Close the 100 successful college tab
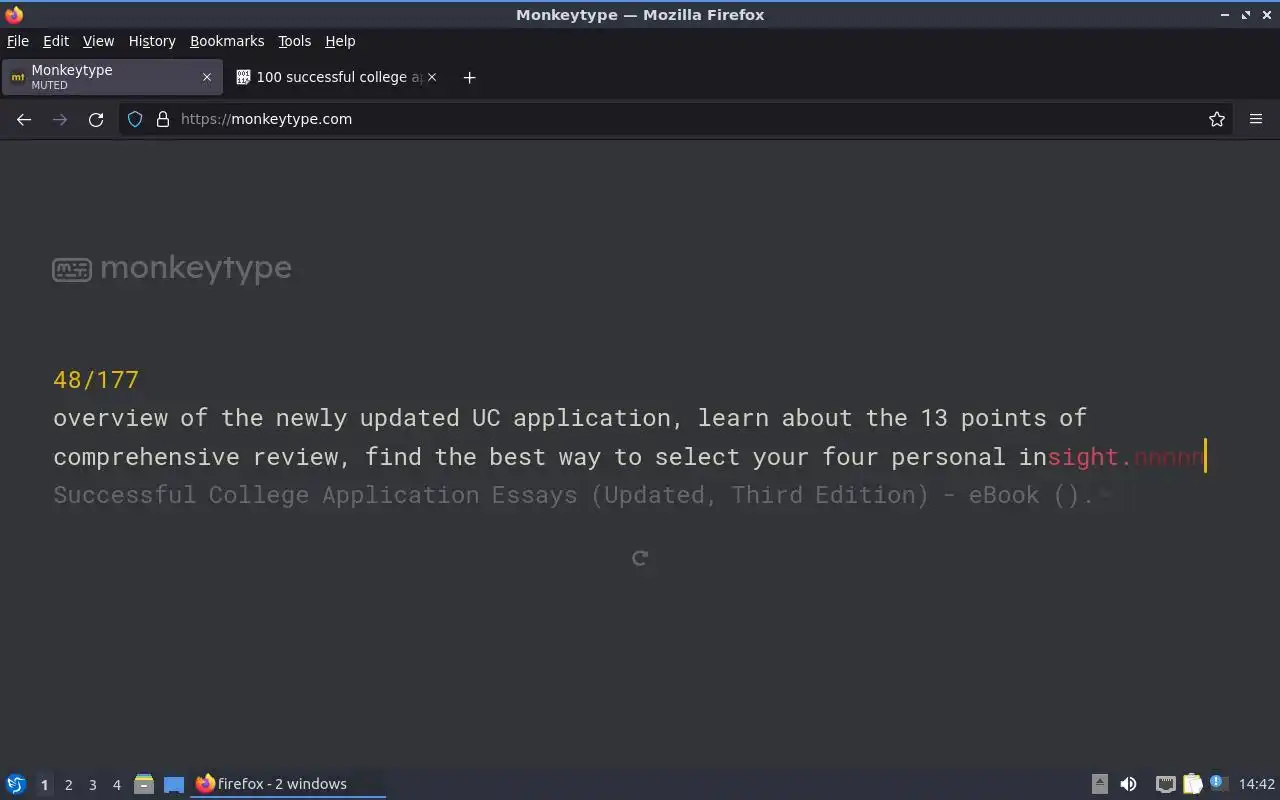The width and height of the screenshot is (1280, 800). point(432,77)
